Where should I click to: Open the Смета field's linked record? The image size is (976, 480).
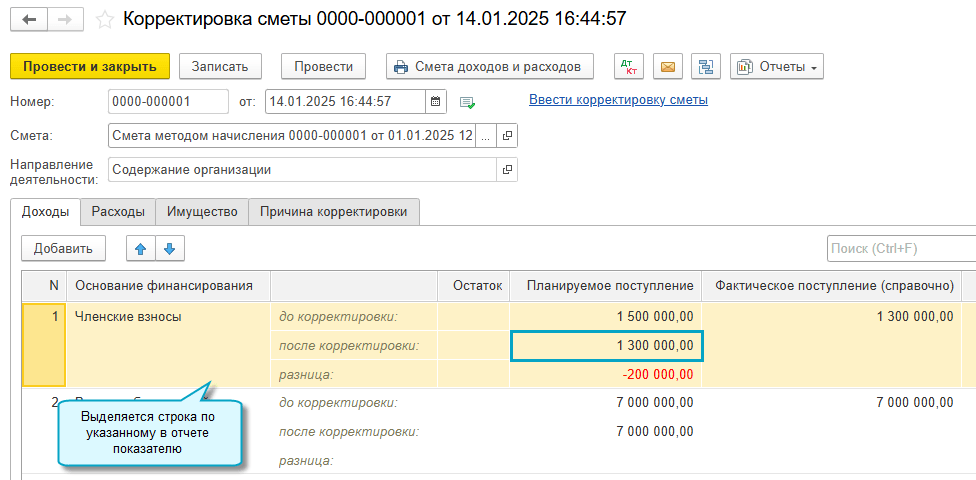[506, 136]
